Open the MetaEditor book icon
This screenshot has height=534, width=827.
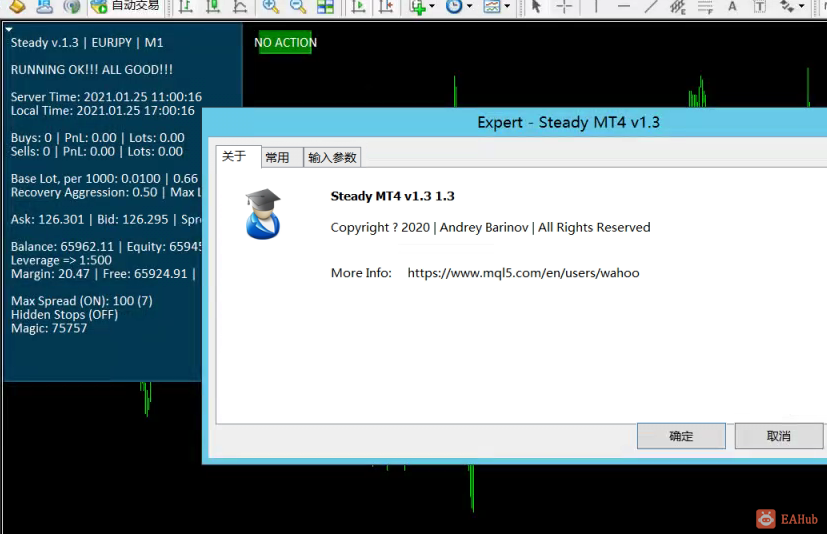click(x=17, y=6)
